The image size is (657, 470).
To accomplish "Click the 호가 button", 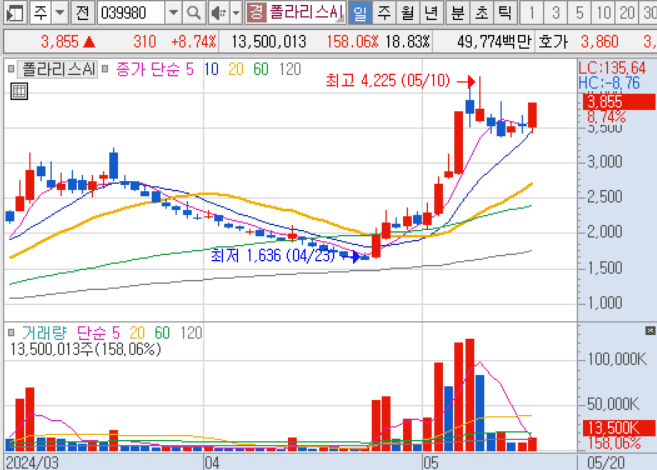I will tap(553, 41).
